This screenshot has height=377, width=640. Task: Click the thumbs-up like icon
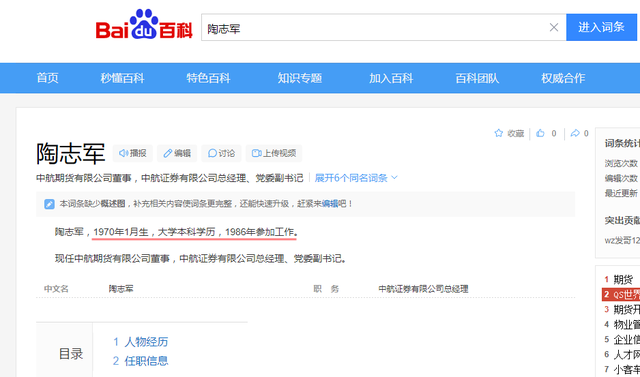(x=540, y=133)
